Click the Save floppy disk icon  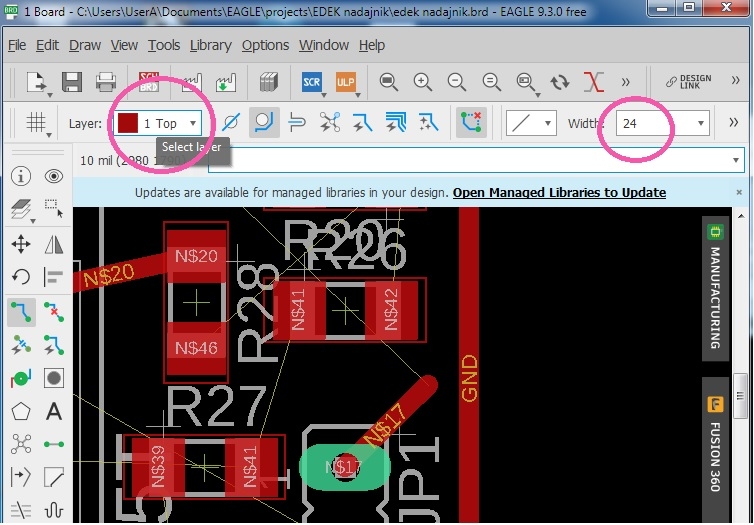click(x=72, y=82)
